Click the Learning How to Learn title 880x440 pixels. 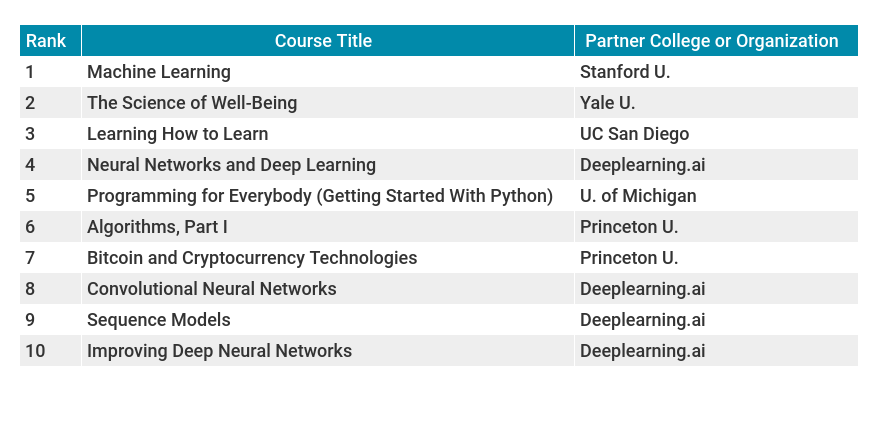coord(177,134)
